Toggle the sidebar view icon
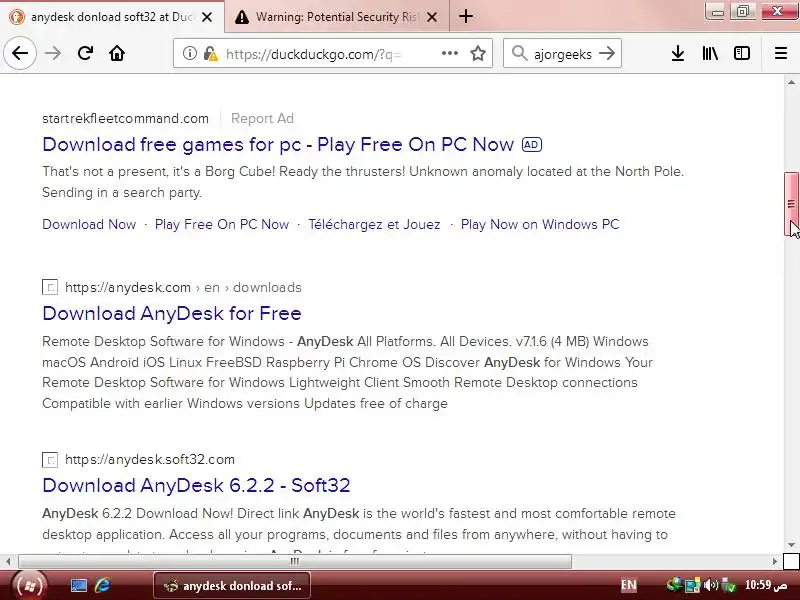The width and height of the screenshot is (800, 600). pyautogui.click(x=742, y=53)
